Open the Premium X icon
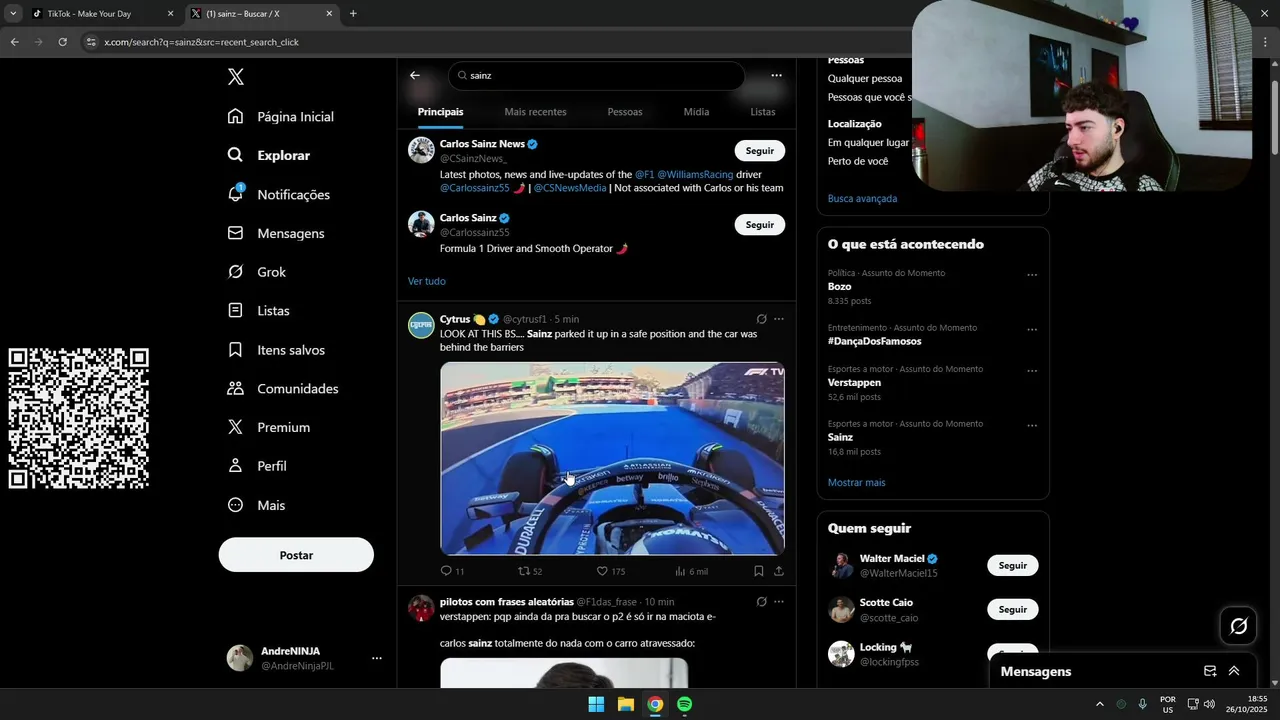This screenshot has height=720, width=1280. tap(235, 427)
